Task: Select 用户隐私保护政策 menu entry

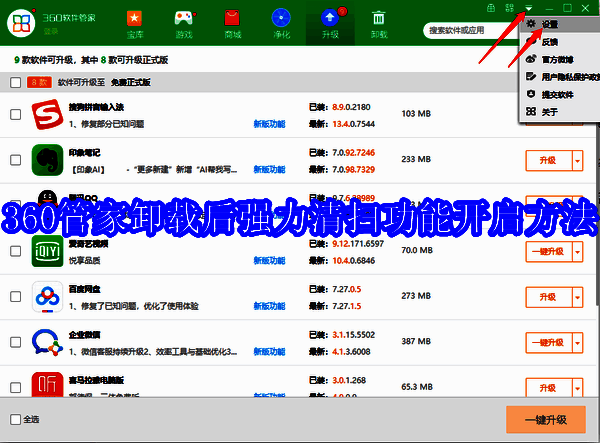Action: click(559, 77)
